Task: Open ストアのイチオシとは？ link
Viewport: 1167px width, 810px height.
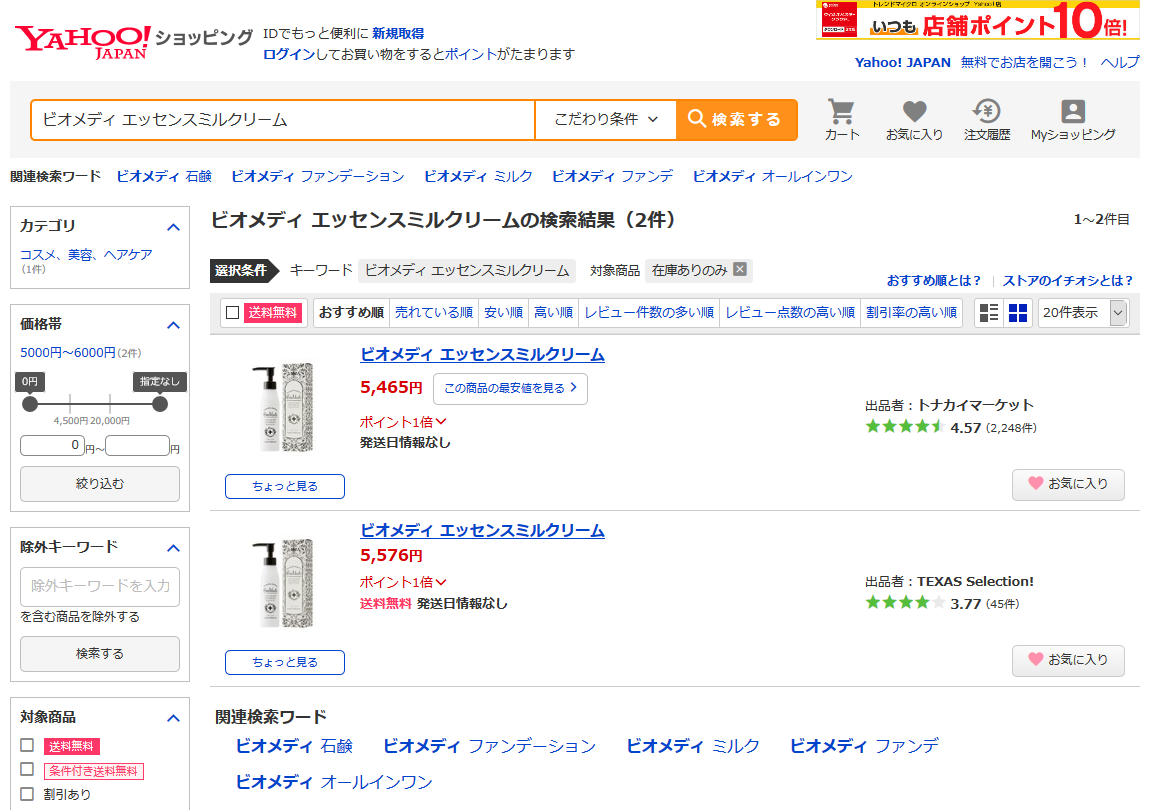Action: 1068,281
